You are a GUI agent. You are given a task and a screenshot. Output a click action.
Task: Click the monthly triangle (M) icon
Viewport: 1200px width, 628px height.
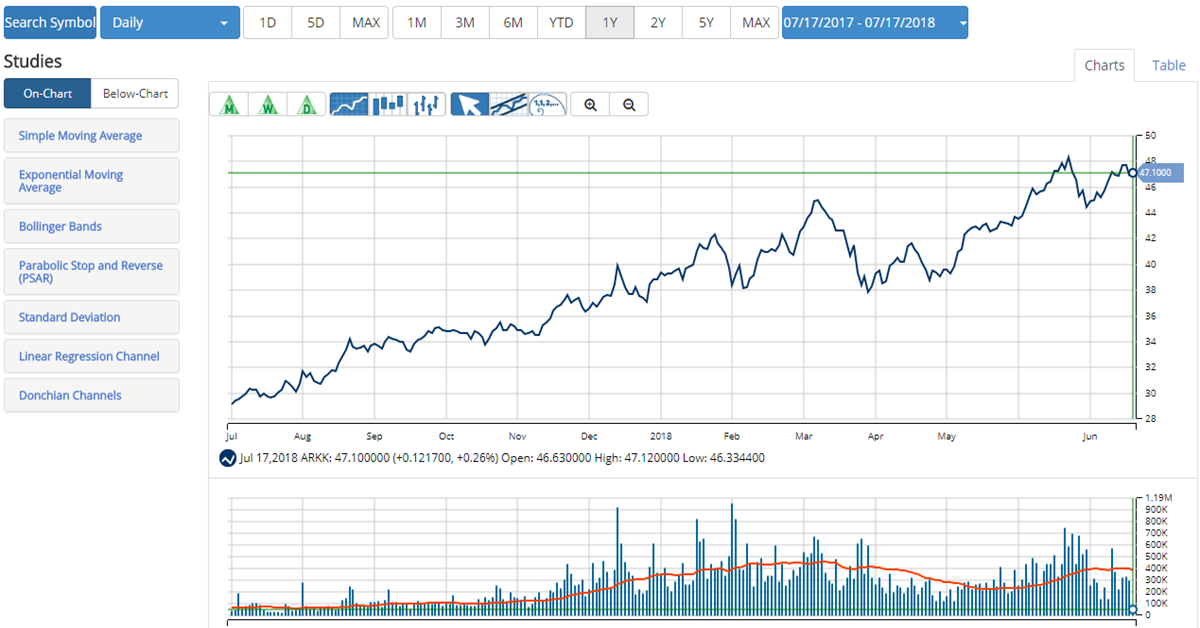point(229,104)
